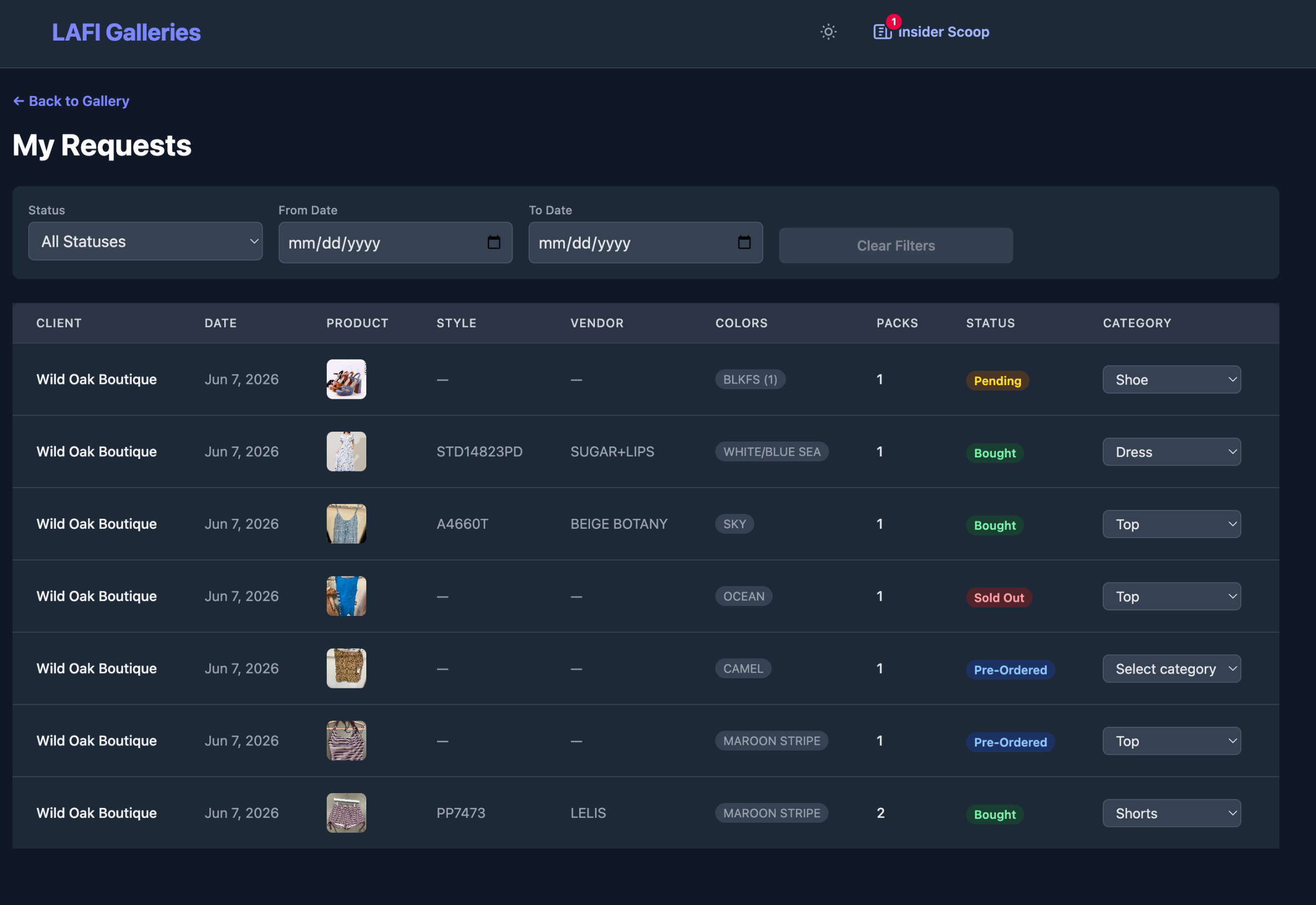Viewport: 1316px width, 905px height.
Task: Open the OCEAN blue top thumbnail
Action: point(347,596)
